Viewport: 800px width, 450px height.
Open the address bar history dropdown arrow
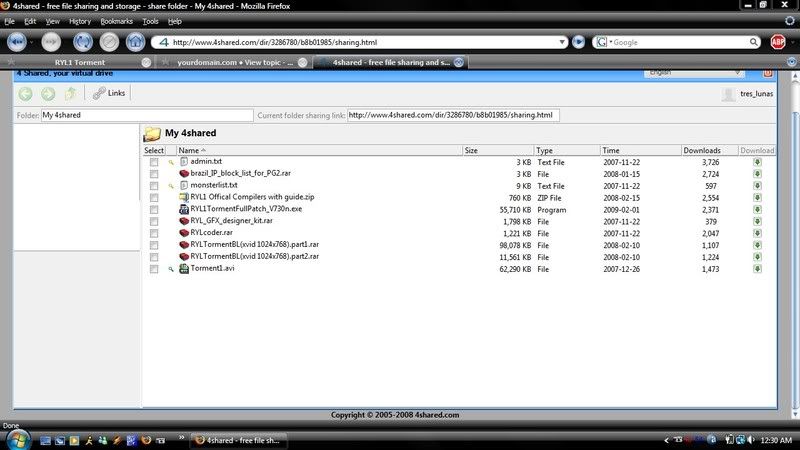pyautogui.click(x=562, y=42)
